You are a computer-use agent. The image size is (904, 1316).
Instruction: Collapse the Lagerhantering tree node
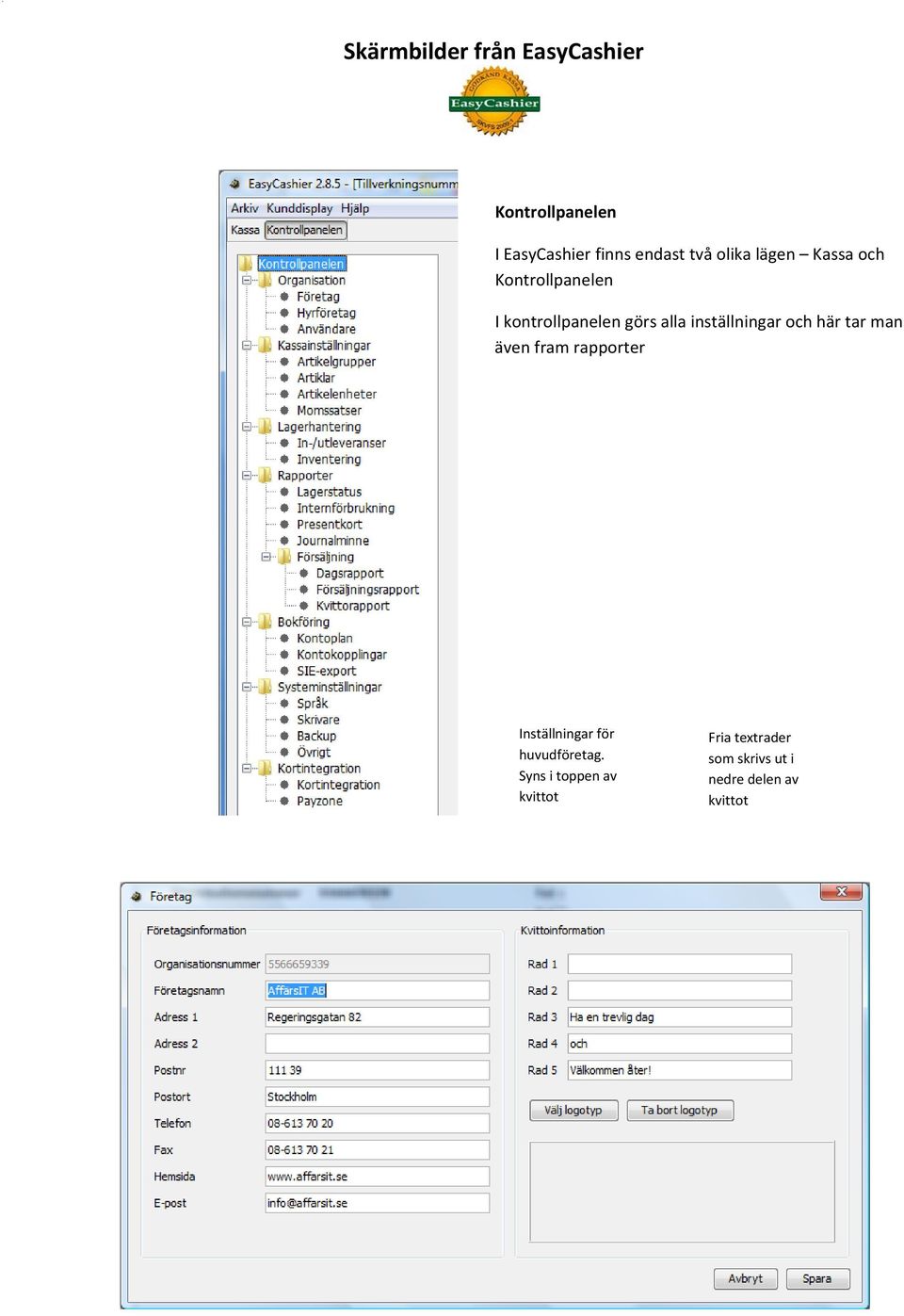(247, 427)
